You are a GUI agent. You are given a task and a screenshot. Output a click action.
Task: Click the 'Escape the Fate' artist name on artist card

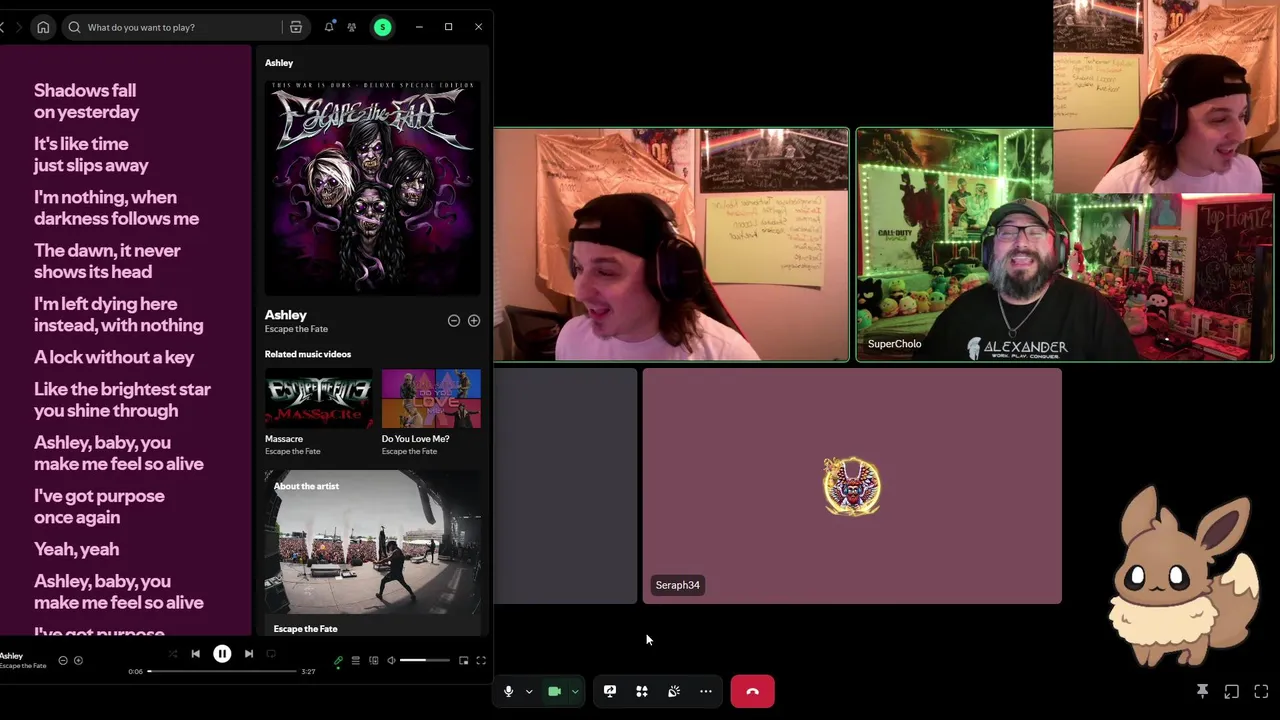305,629
